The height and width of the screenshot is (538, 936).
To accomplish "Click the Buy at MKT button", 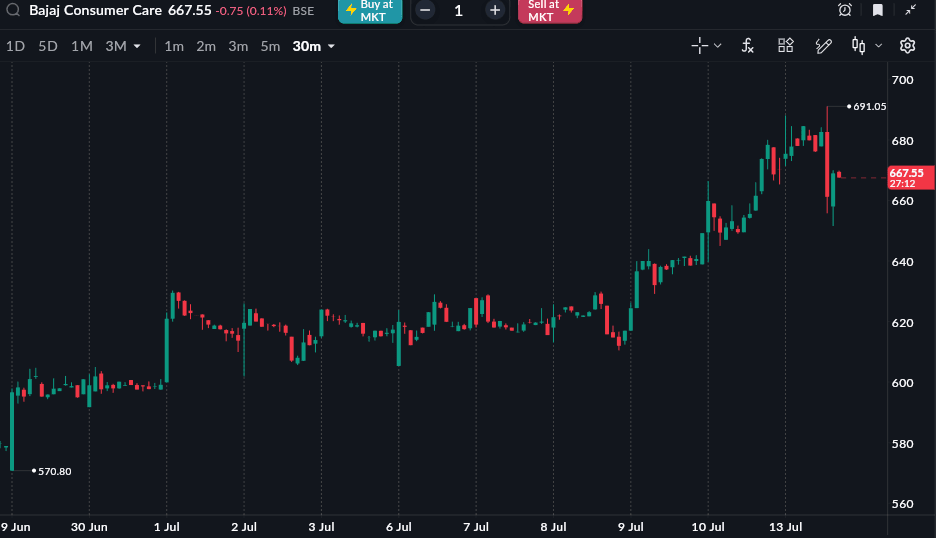I will click(x=370, y=11).
